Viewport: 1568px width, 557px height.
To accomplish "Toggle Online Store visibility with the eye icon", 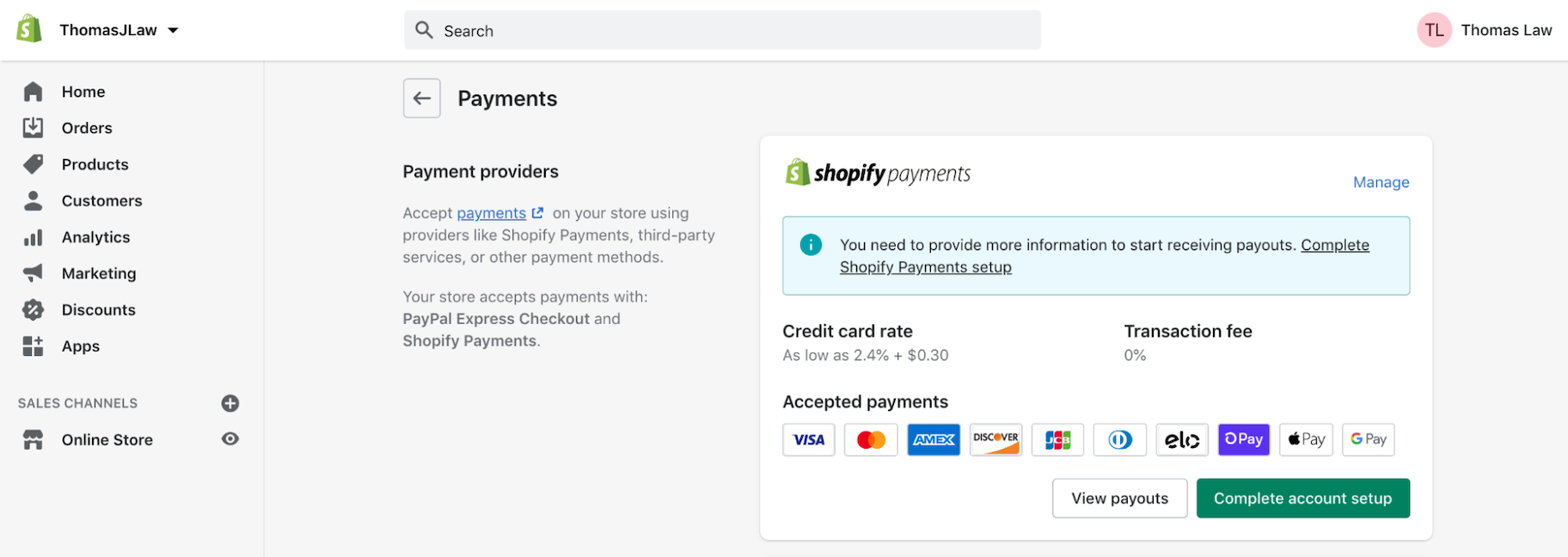I will click(230, 438).
